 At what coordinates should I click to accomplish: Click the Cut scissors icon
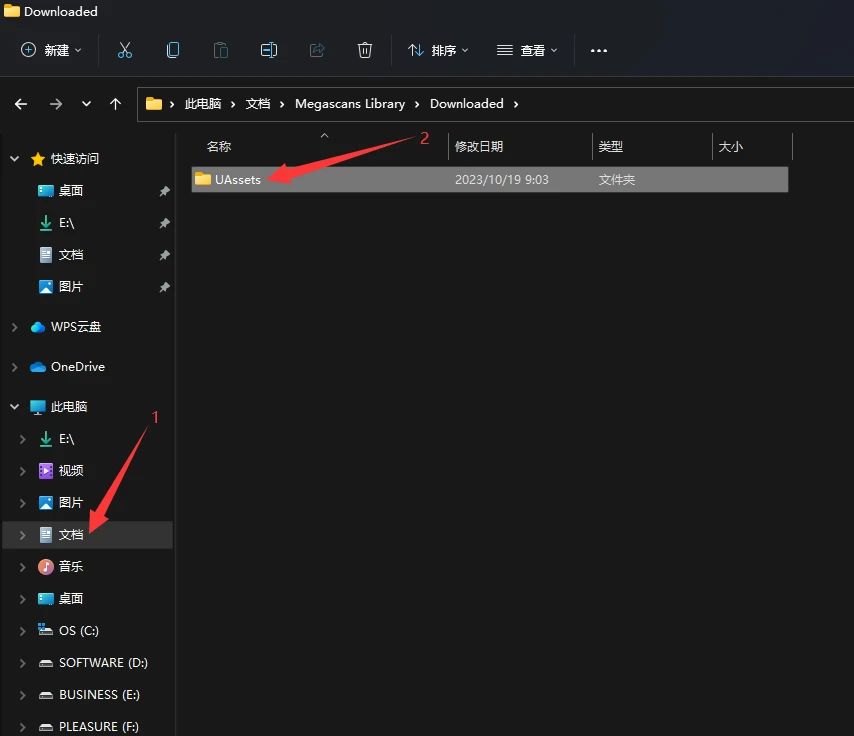tap(125, 50)
